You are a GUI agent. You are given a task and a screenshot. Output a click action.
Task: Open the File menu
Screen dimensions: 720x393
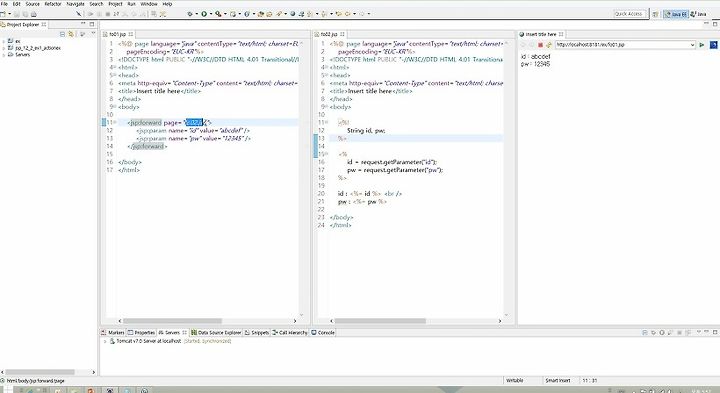click(4, 4)
